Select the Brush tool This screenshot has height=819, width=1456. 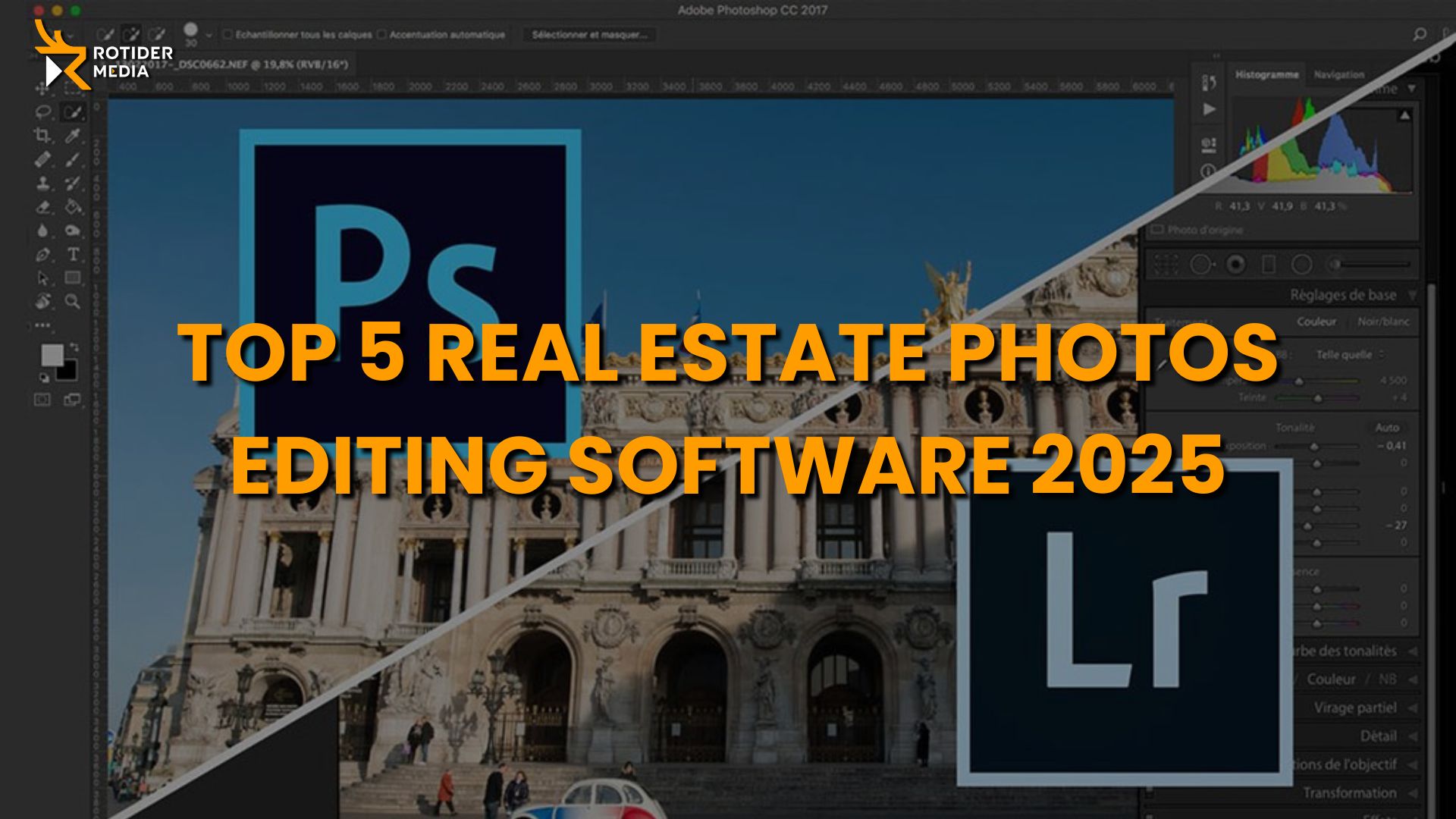point(73,159)
